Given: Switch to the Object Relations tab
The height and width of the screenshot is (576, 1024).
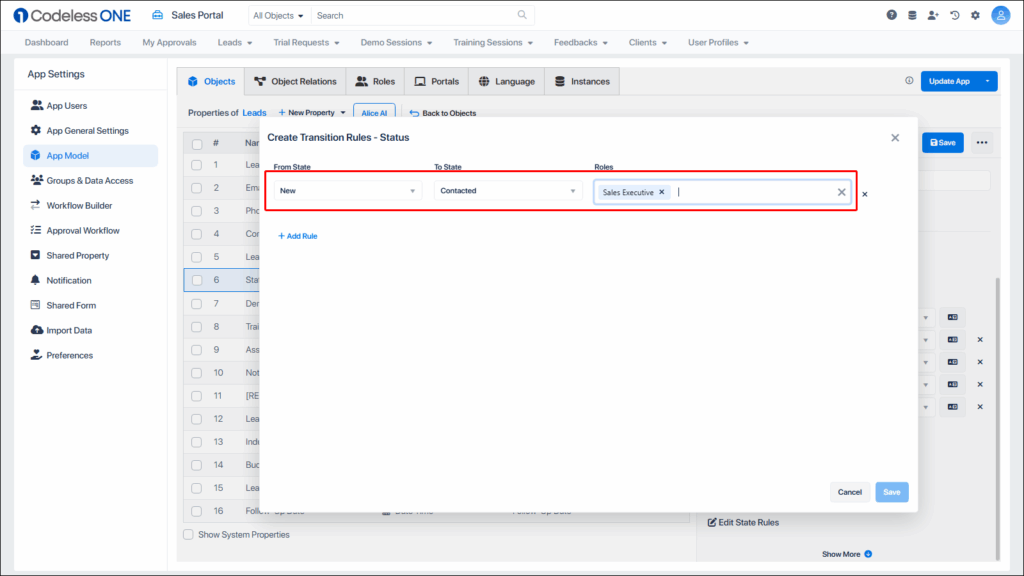Looking at the screenshot, I should tap(296, 81).
